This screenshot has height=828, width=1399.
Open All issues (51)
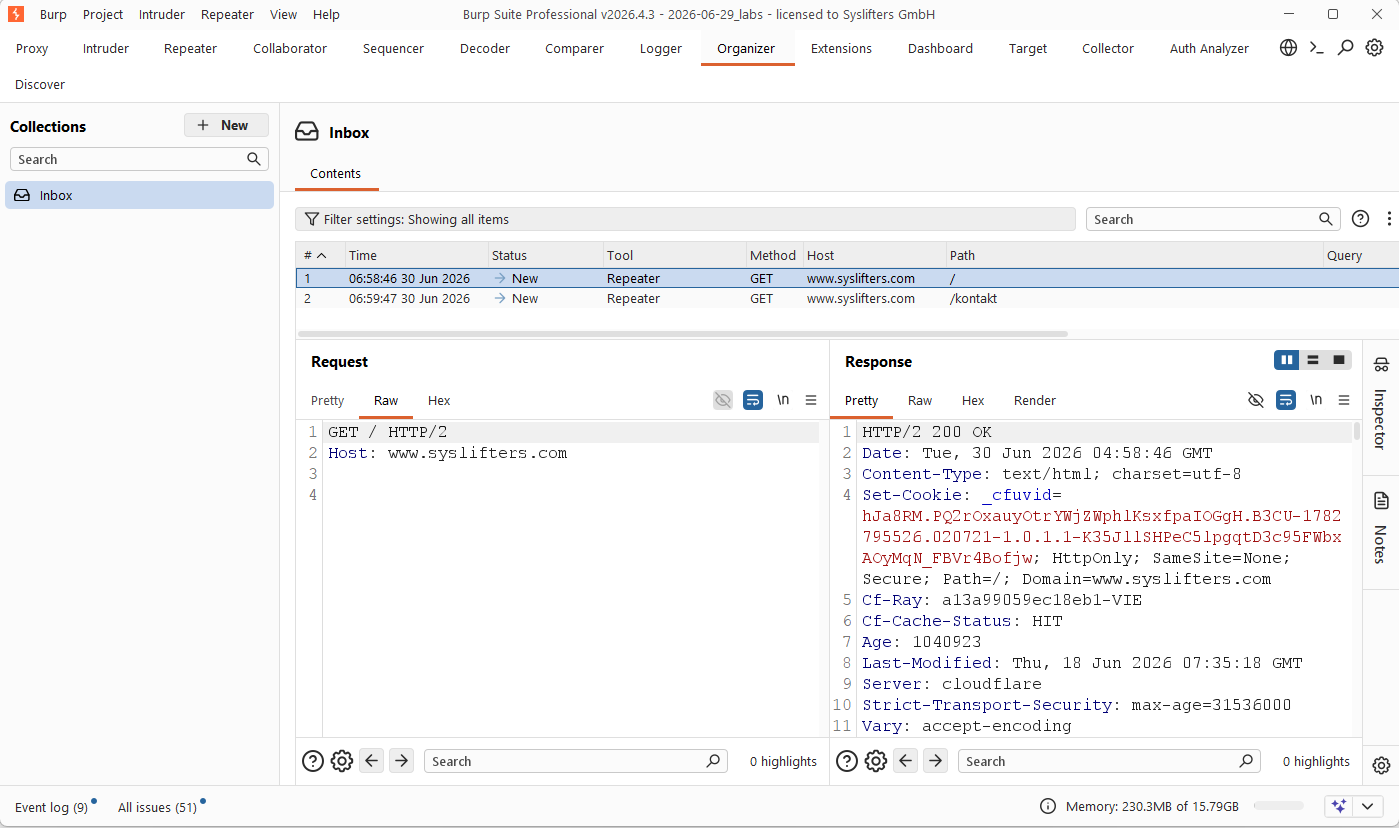click(x=157, y=807)
